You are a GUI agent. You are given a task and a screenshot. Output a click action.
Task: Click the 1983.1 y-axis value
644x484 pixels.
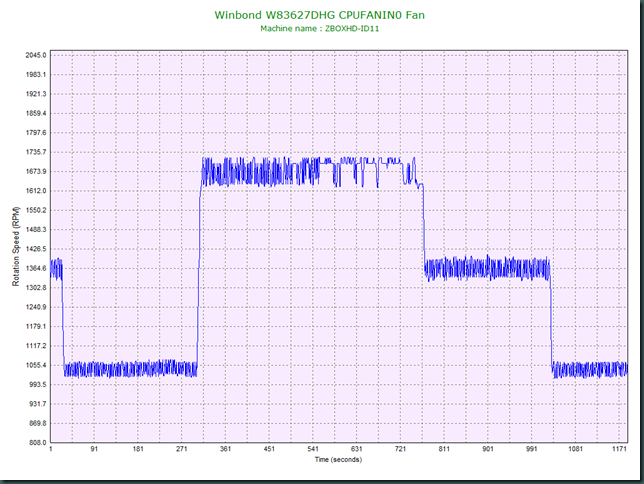point(36,74)
